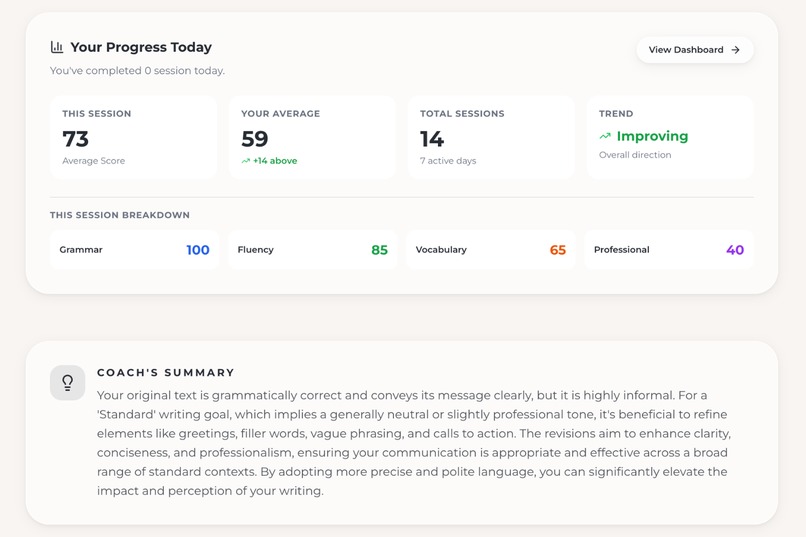Screen dimensions: 806x537
Task: Click the Fluency score row
Action: (x=313, y=250)
